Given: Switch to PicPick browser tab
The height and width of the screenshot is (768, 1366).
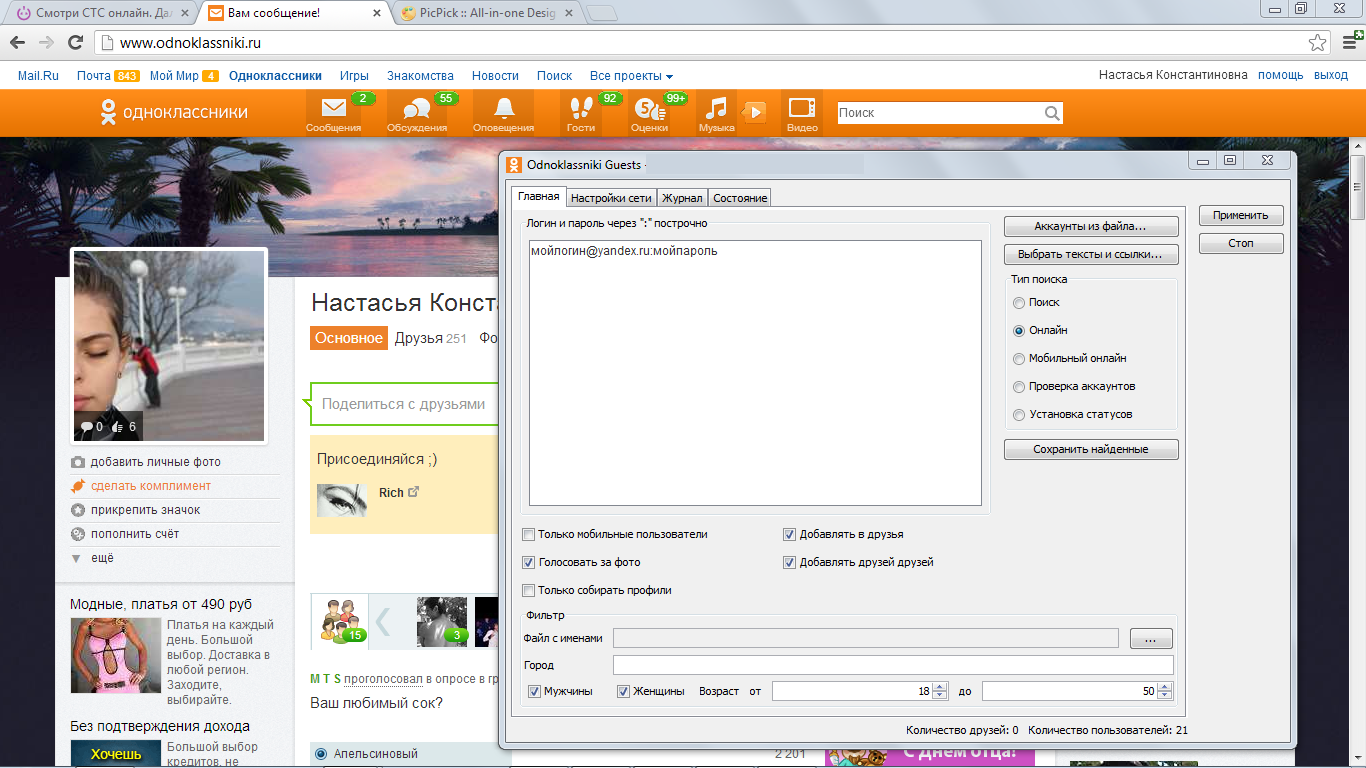Looking at the screenshot, I should 485,14.
